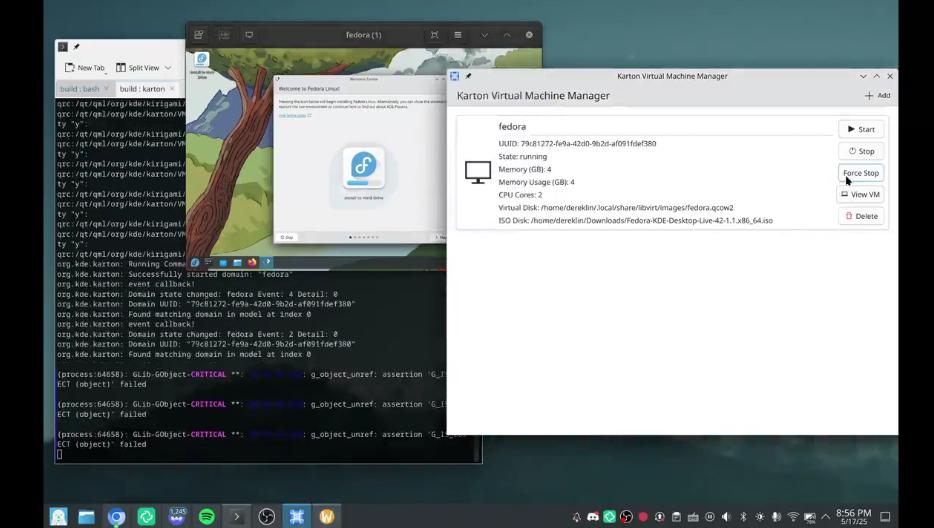934x528 pixels.
Task: Start the fedora virtual machine
Action: pos(861,129)
